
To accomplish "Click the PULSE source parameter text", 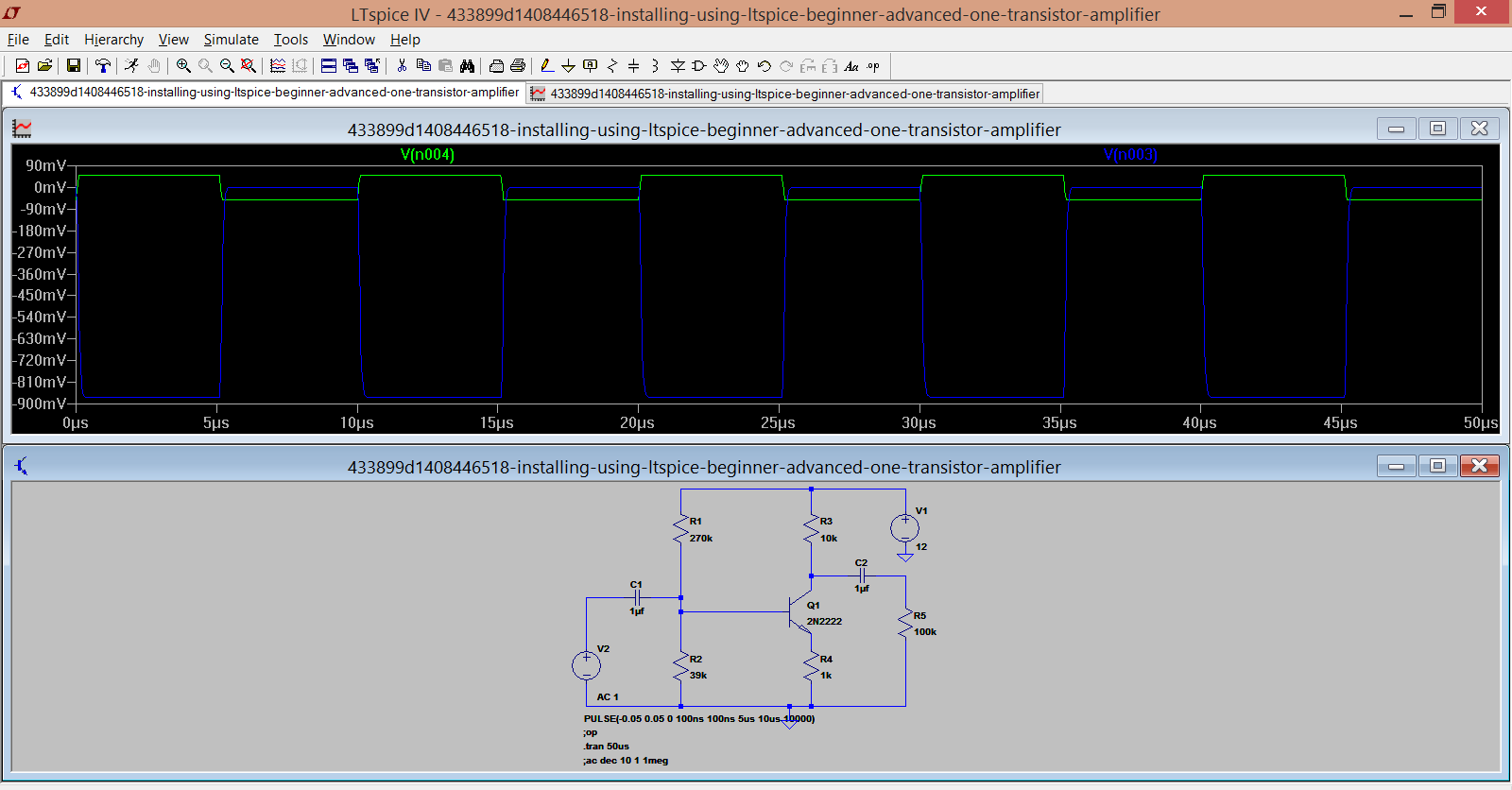I will coord(699,719).
